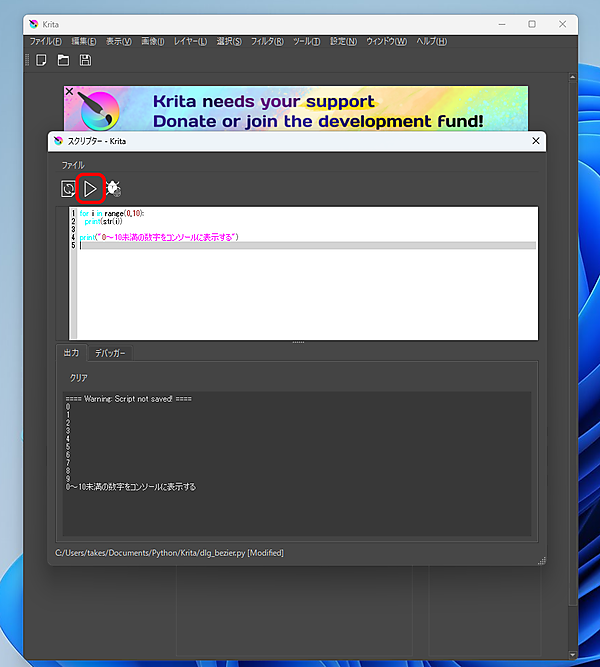600x667 pixels.
Task: Switch to the デバッガー tab
Action: pos(109,353)
